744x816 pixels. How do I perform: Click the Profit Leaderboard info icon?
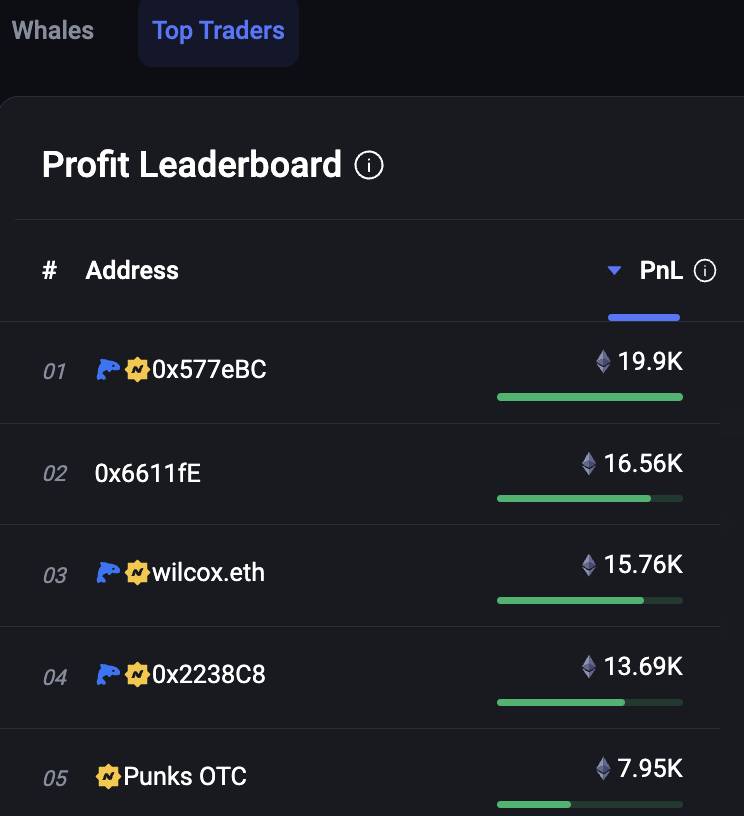pyautogui.click(x=369, y=165)
